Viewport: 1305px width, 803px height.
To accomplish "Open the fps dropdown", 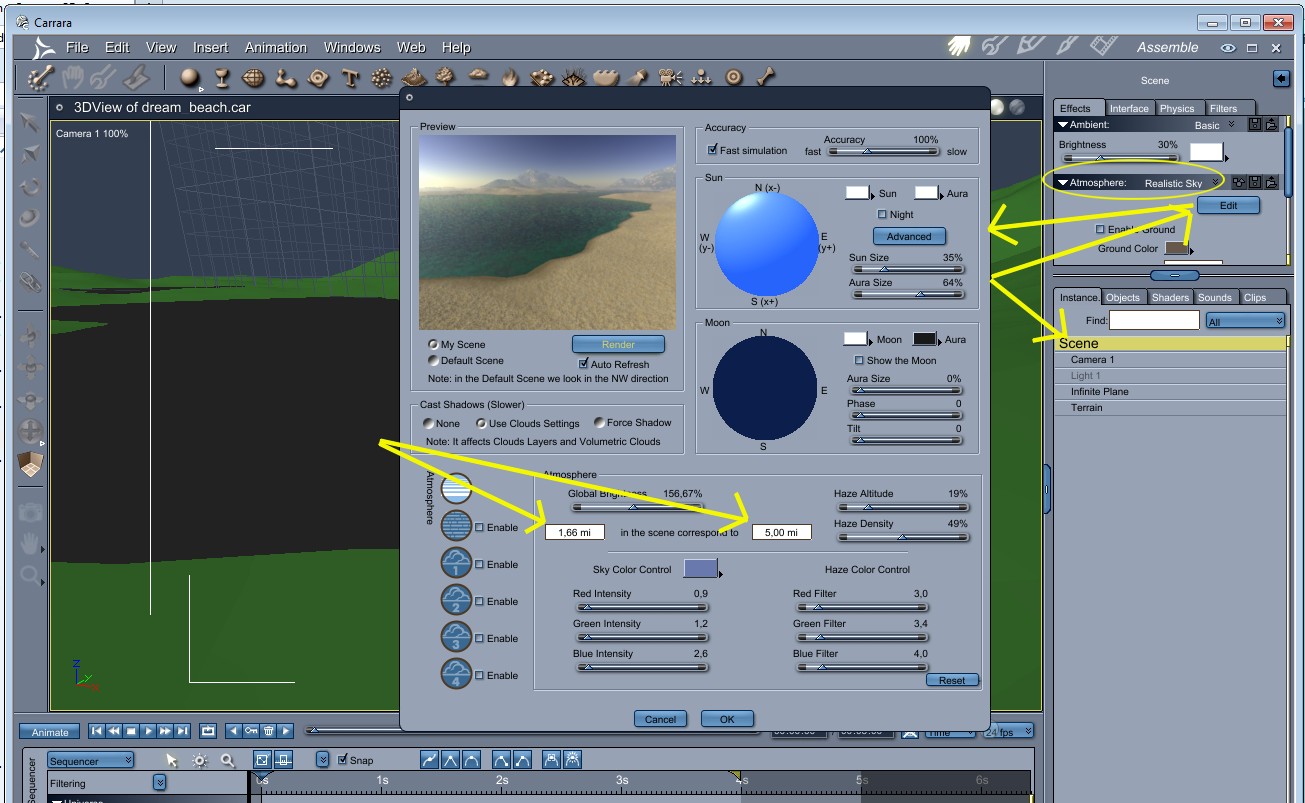I will 1010,732.
